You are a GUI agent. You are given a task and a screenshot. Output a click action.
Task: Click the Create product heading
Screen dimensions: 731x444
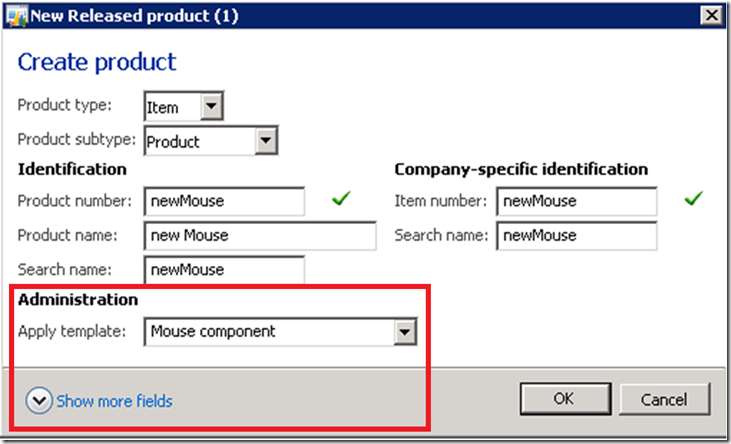point(97,62)
